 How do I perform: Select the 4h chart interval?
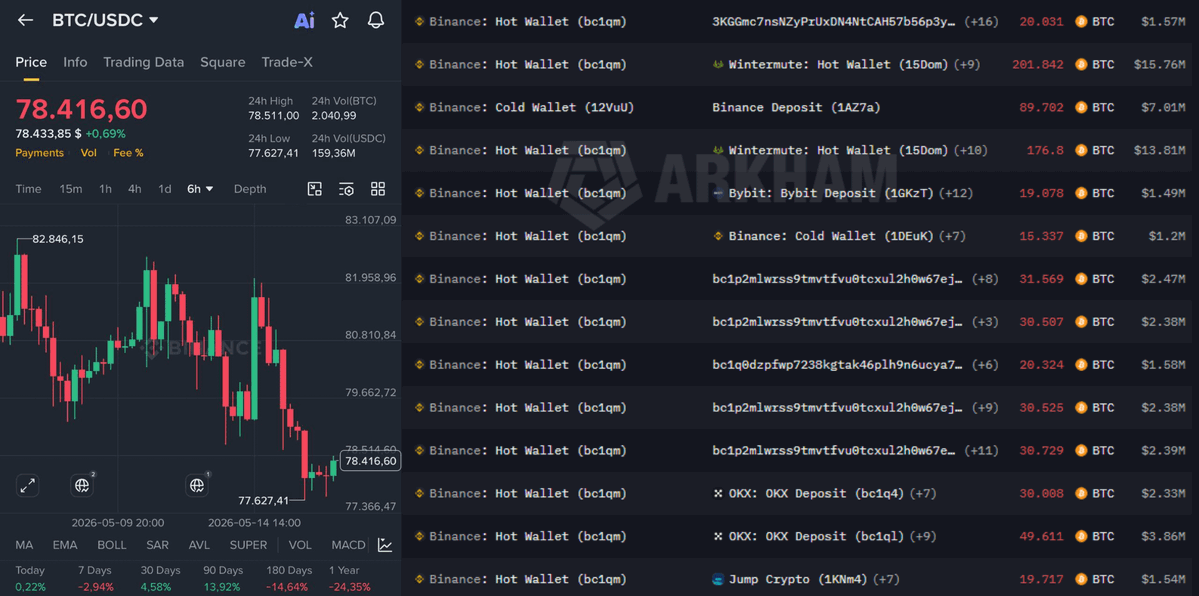click(x=135, y=189)
